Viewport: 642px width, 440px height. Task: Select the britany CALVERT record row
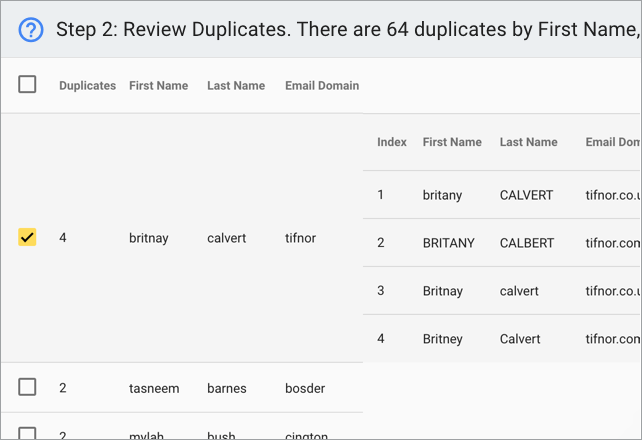[x=502, y=195]
